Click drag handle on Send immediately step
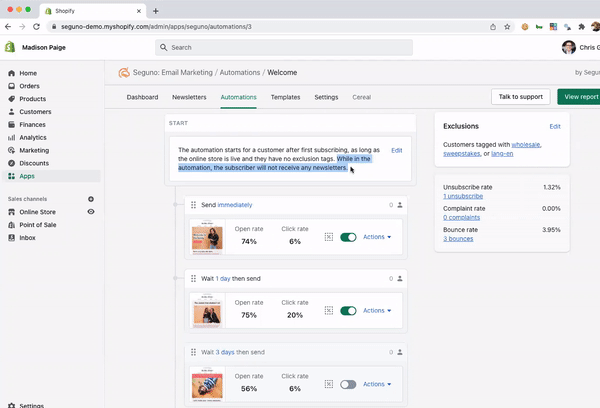 pyautogui.click(x=193, y=205)
